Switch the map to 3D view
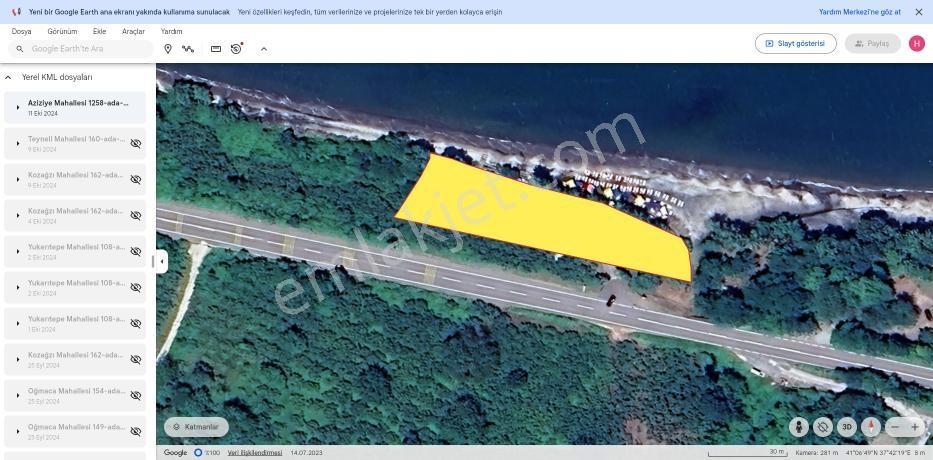This screenshot has width=933, height=460. (847, 427)
